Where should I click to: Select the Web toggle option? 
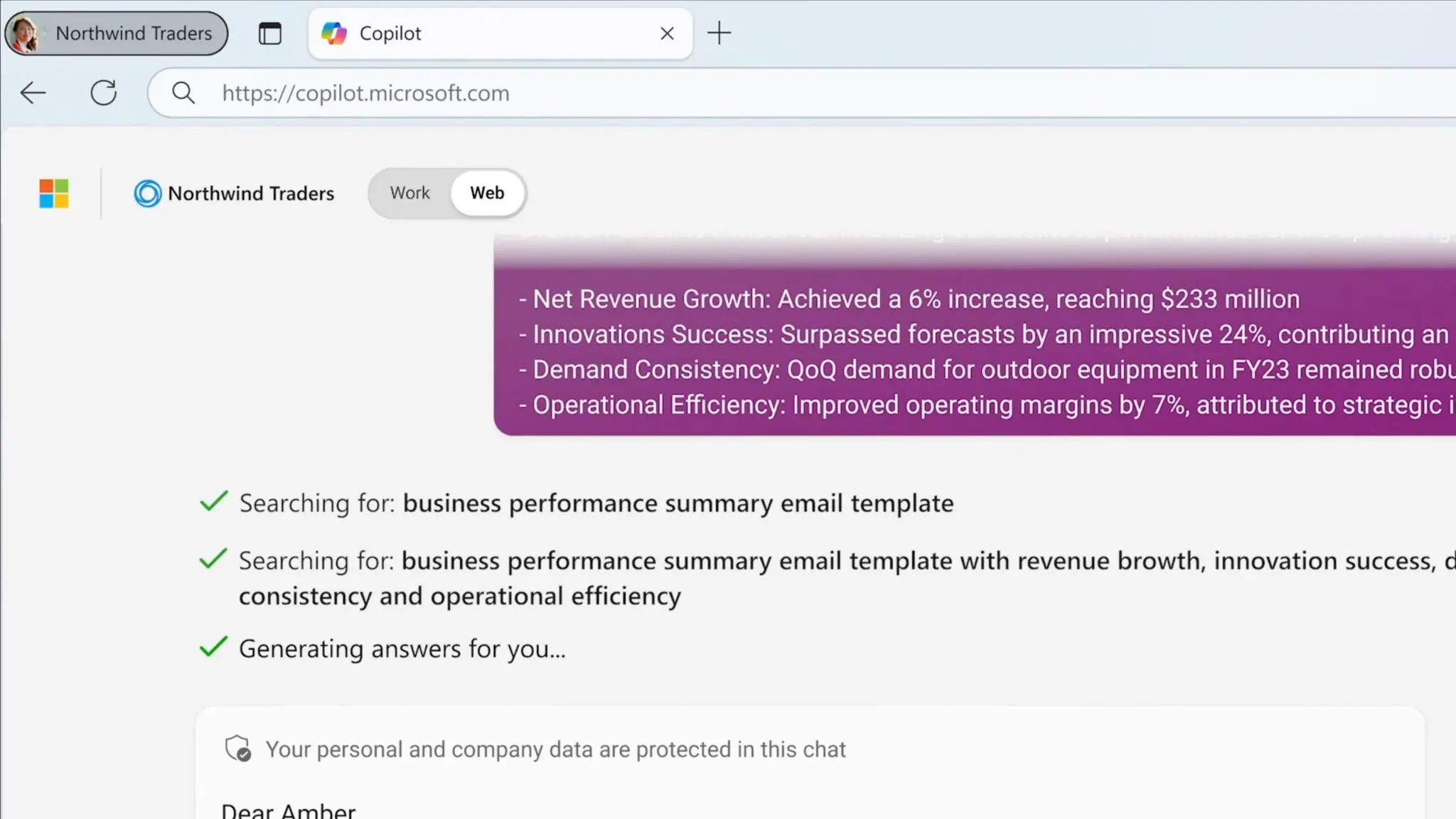pos(487,193)
